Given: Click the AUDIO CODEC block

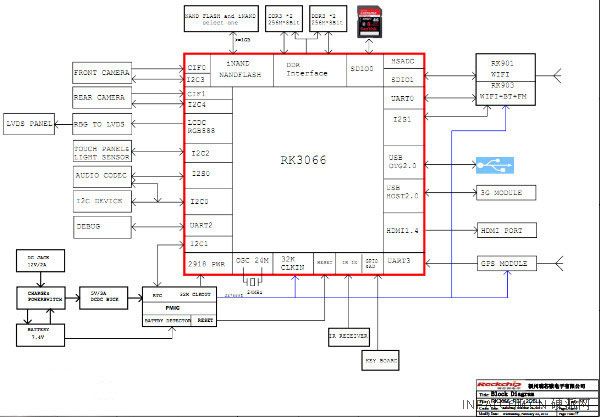Looking at the screenshot, I should coord(102,176).
